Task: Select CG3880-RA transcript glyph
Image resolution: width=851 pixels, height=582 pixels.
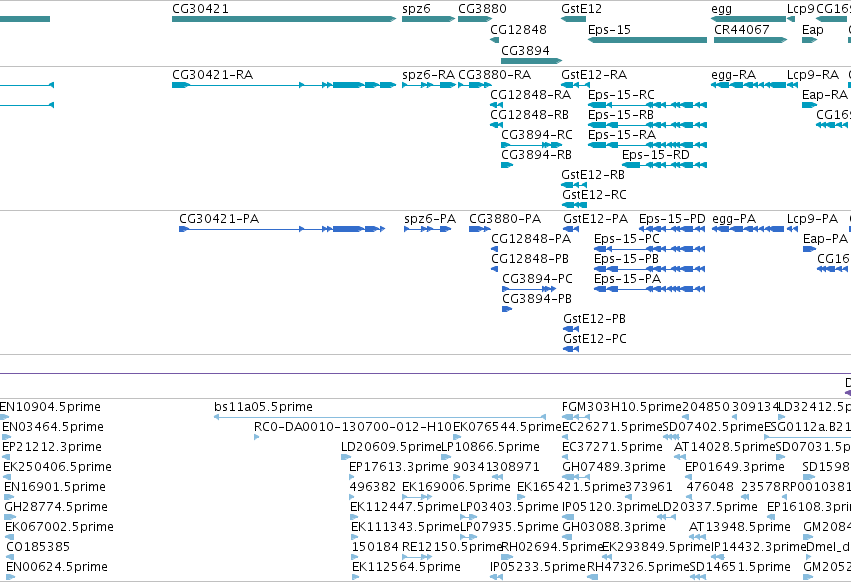Action: (475, 85)
